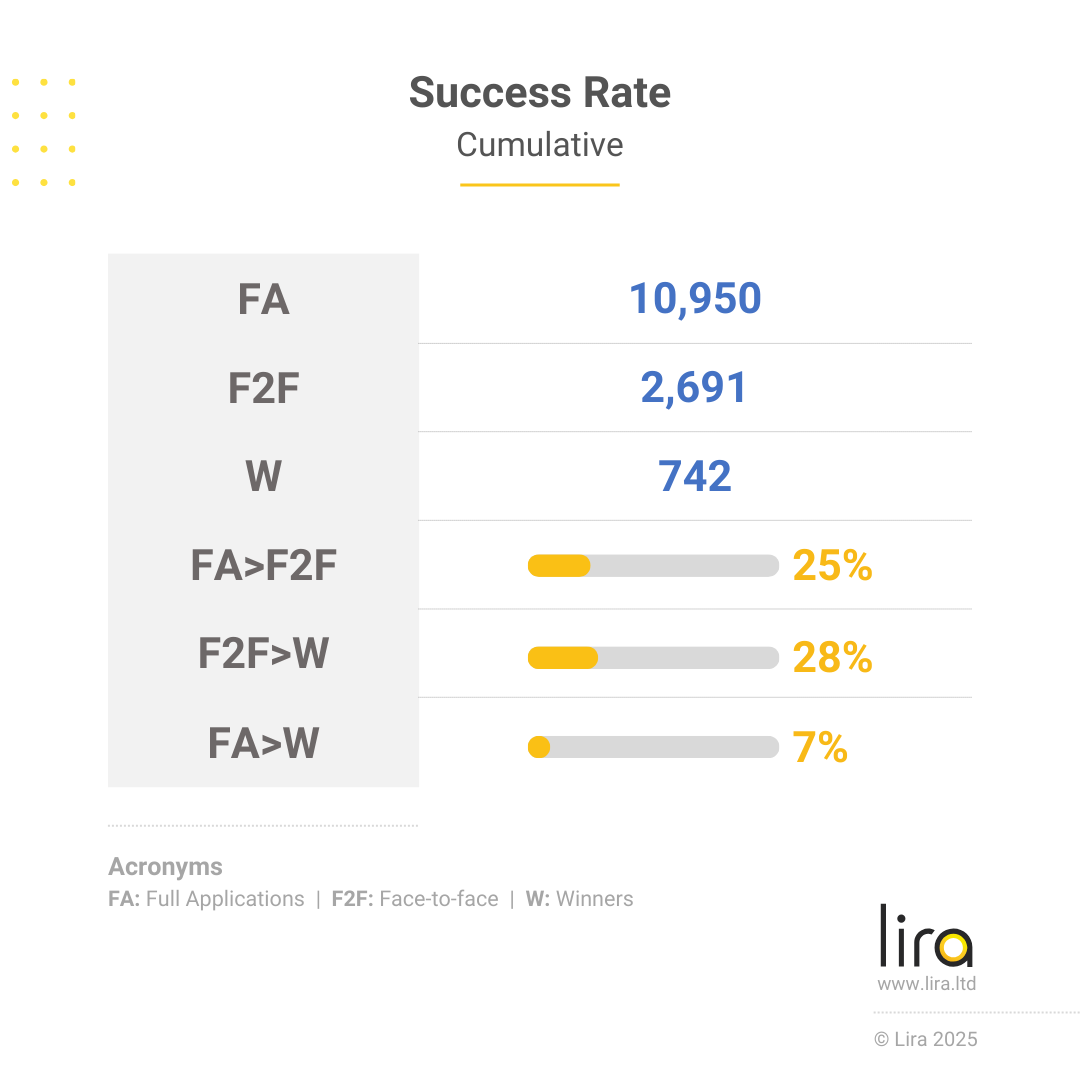Image resolution: width=1080 pixels, height=1080 pixels.
Task: Click the Acronyms heading
Action: (x=165, y=867)
